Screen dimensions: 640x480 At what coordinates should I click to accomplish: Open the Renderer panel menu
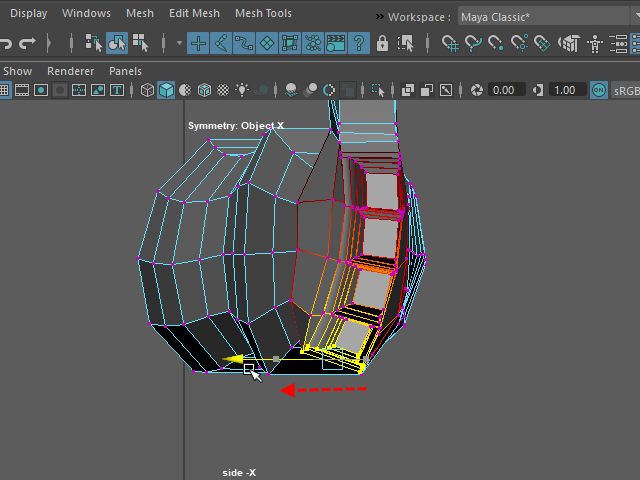point(70,71)
